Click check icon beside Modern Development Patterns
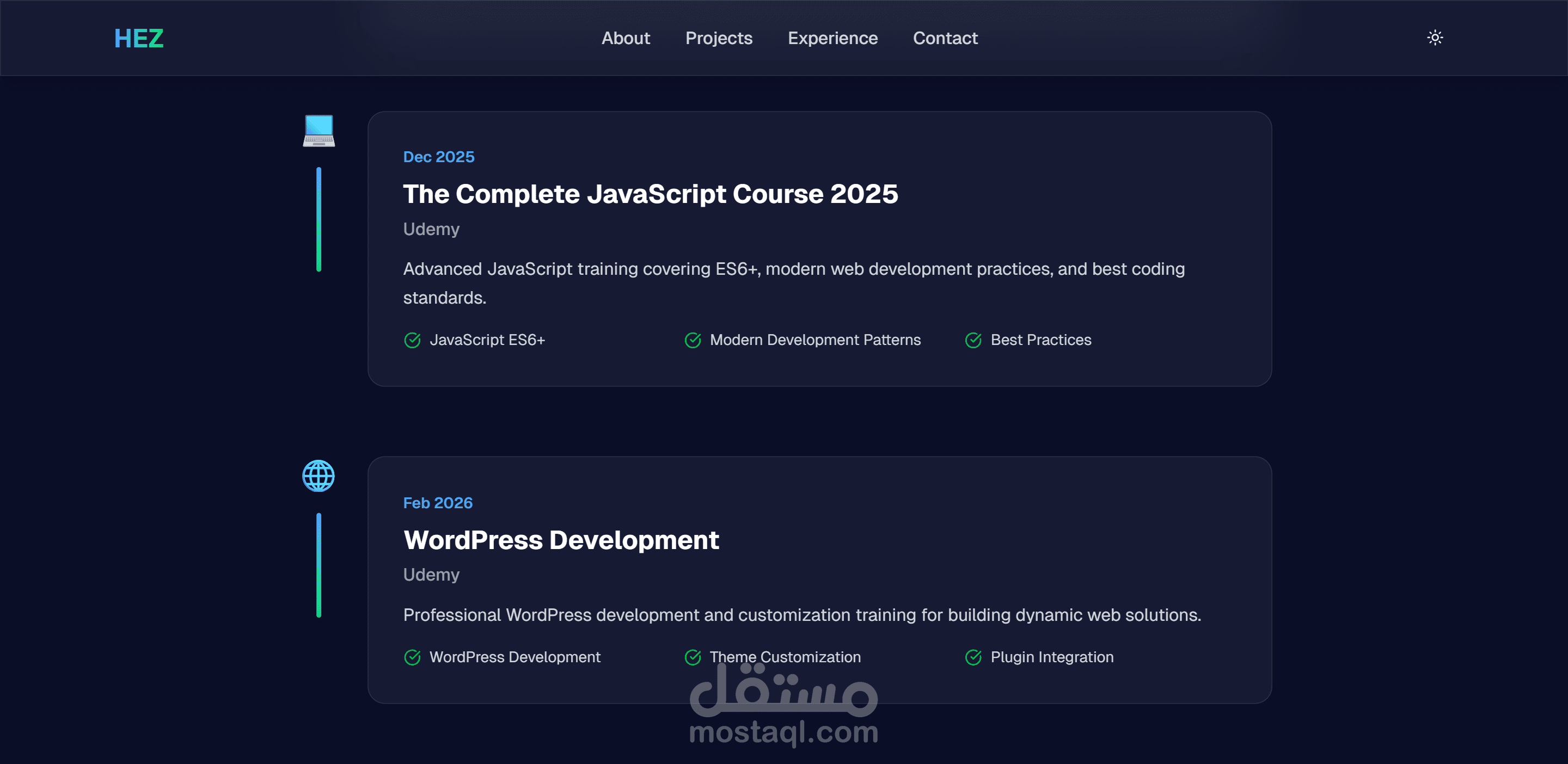Image resolution: width=1568 pixels, height=764 pixels. 693,340
